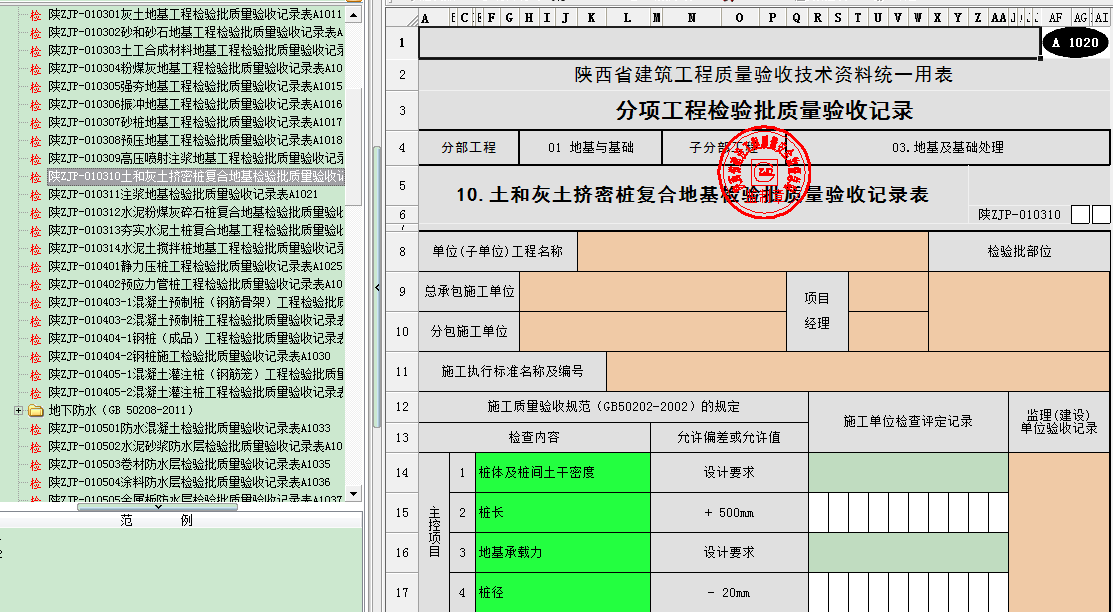This screenshot has width=1113, height=612.
Task: Tick the first small box after 陕ZJP-010310
Action: pyautogui.click(x=1080, y=215)
